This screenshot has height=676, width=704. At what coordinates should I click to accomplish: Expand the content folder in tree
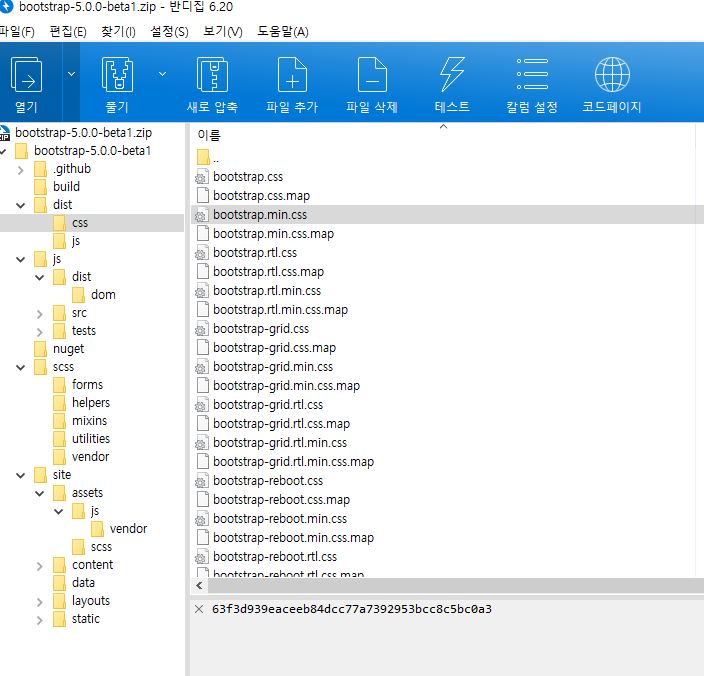point(40,566)
